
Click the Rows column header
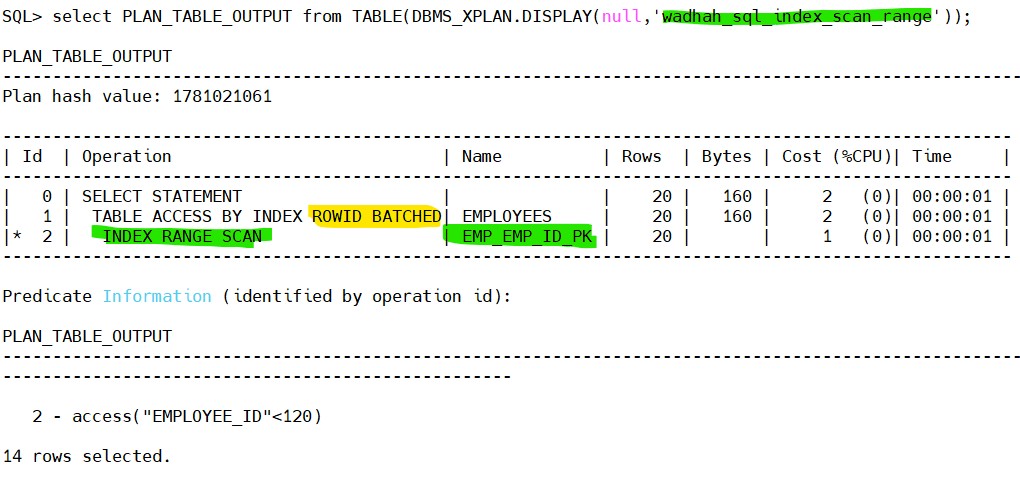point(641,156)
